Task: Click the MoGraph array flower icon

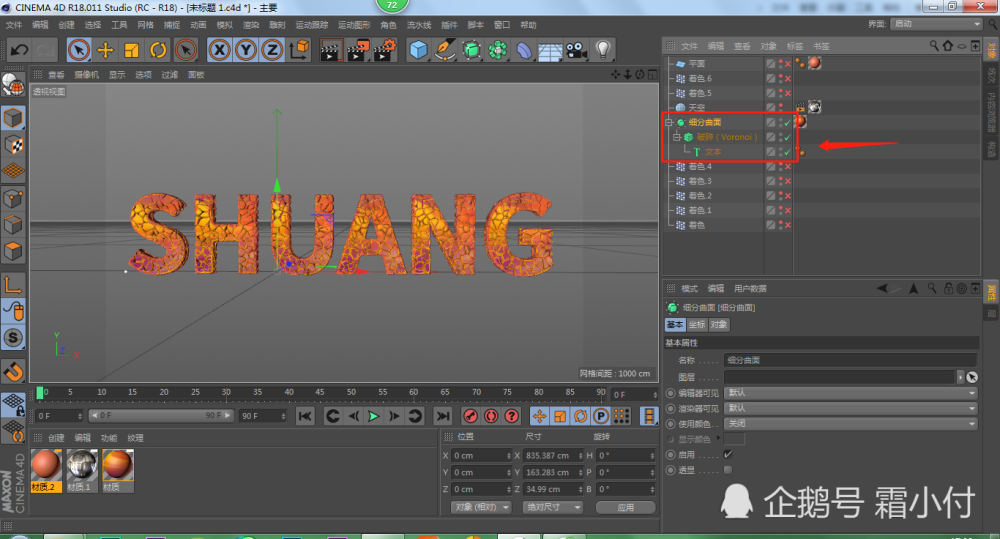Action: point(497,50)
